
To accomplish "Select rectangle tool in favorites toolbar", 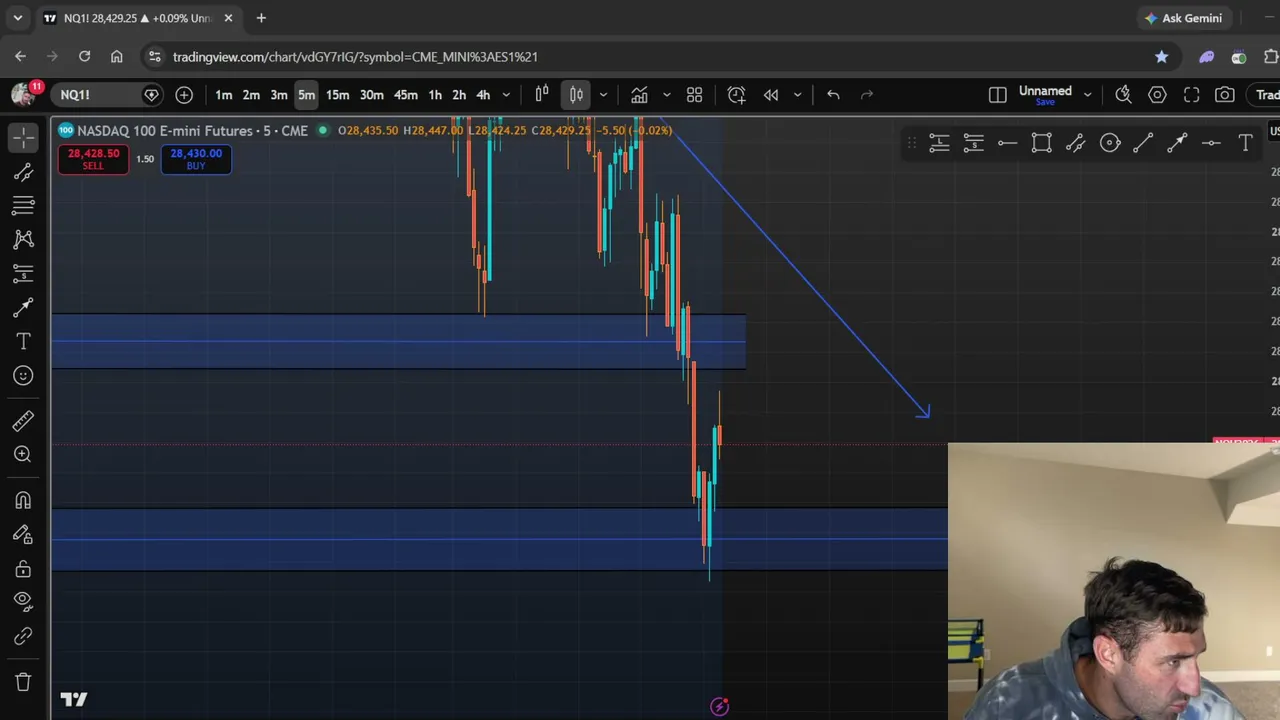I will (1041, 144).
